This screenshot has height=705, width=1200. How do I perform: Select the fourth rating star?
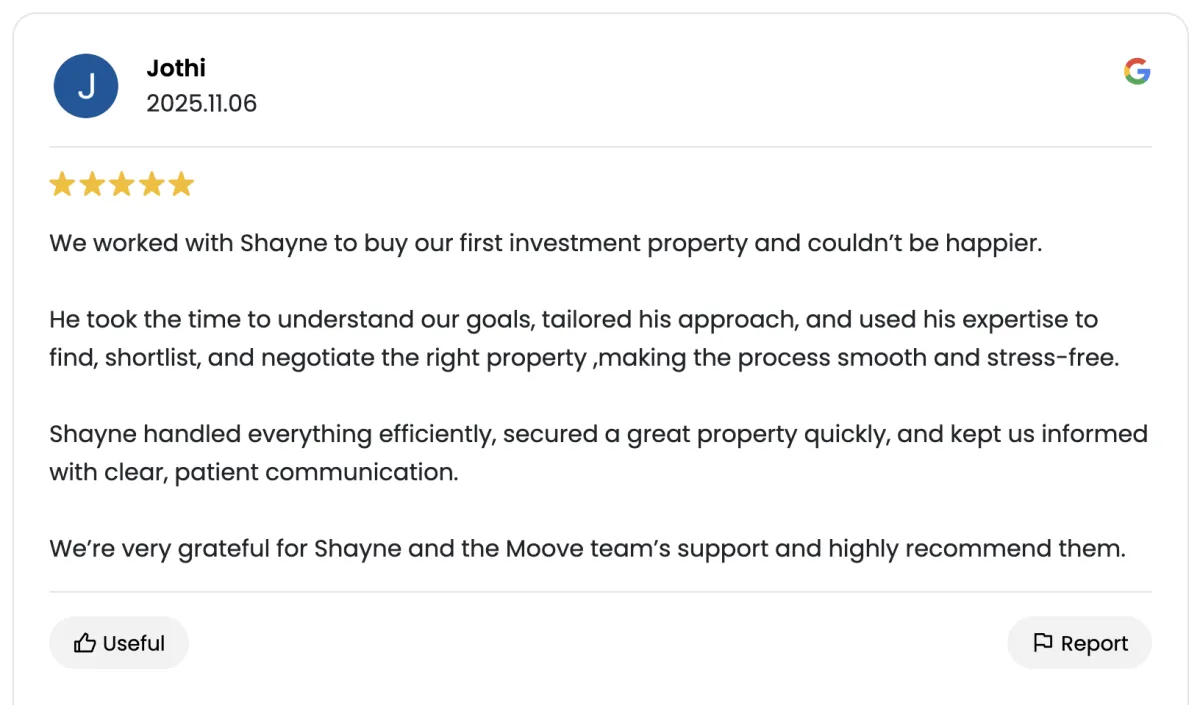tap(151, 185)
